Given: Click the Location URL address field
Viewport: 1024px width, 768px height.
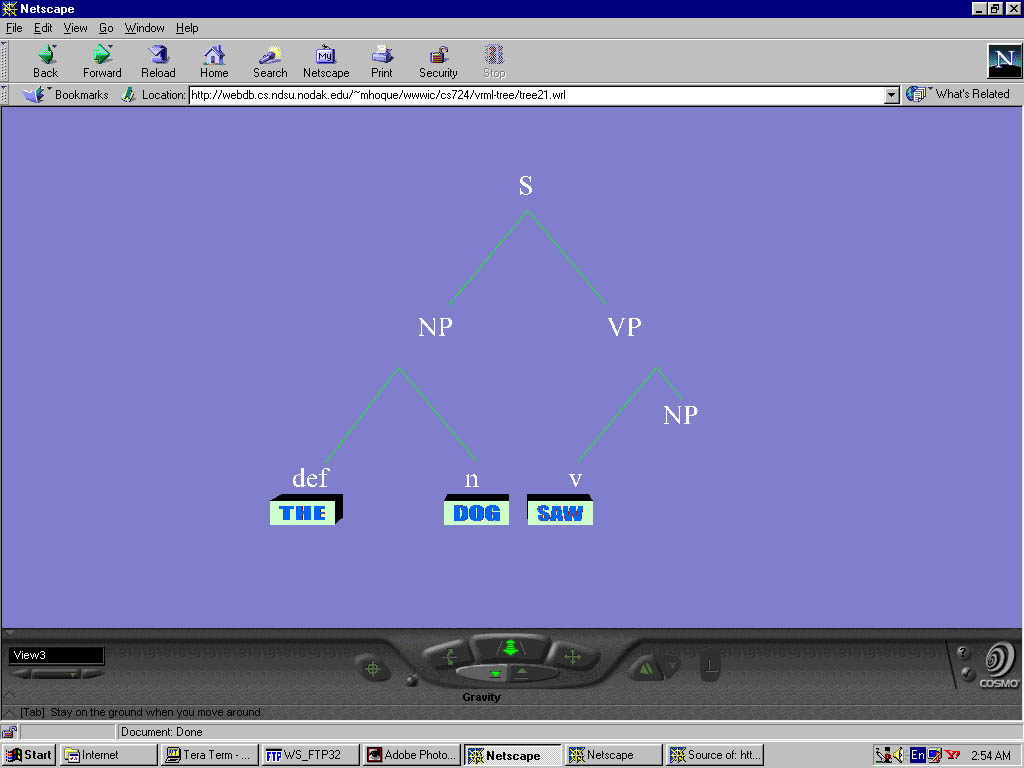Looking at the screenshot, I should (535, 95).
